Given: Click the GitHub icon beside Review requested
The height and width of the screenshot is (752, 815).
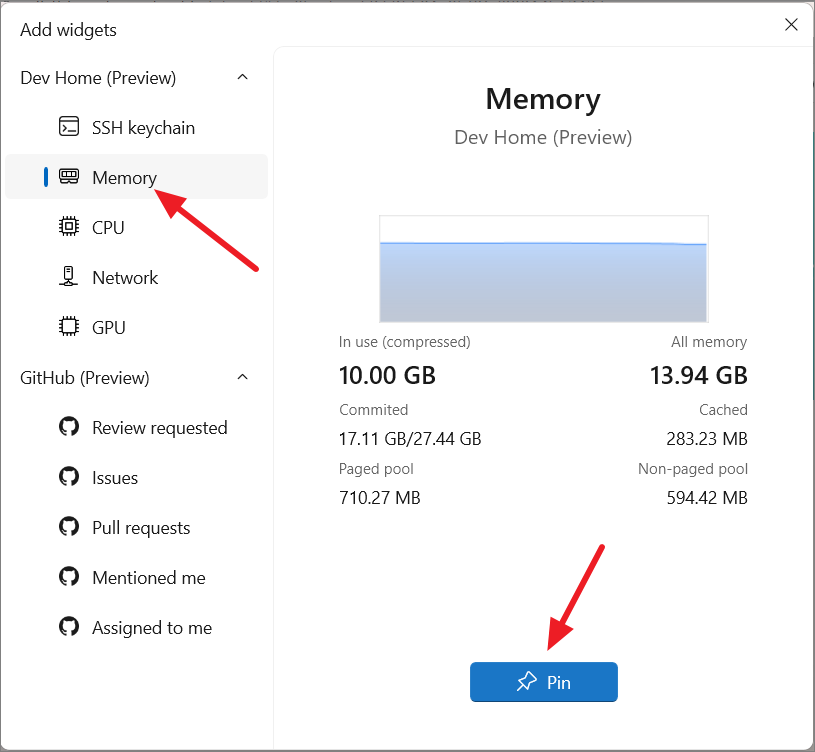Looking at the screenshot, I should (69, 427).
